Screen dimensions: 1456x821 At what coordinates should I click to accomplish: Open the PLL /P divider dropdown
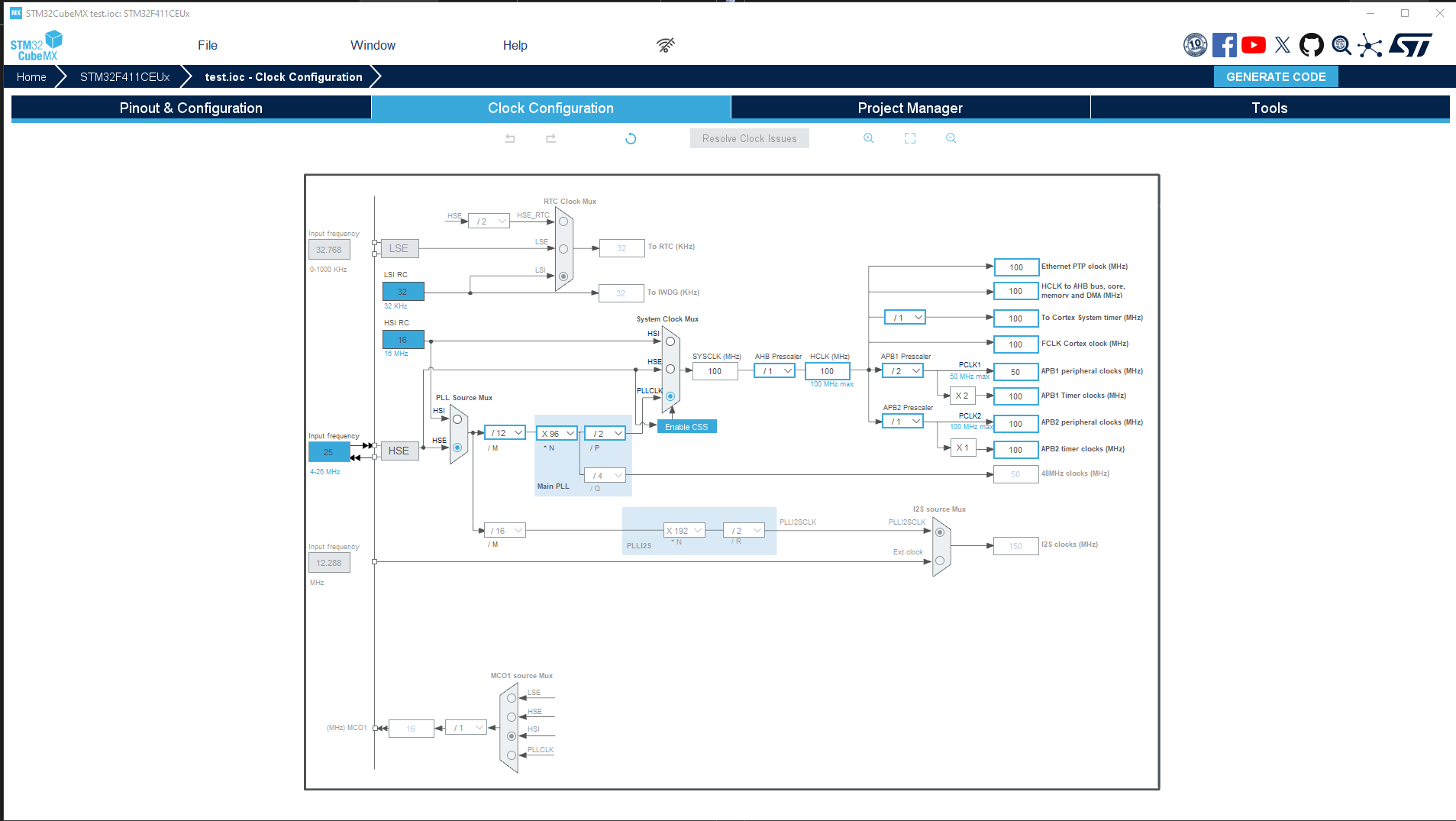tap(605, 433)
